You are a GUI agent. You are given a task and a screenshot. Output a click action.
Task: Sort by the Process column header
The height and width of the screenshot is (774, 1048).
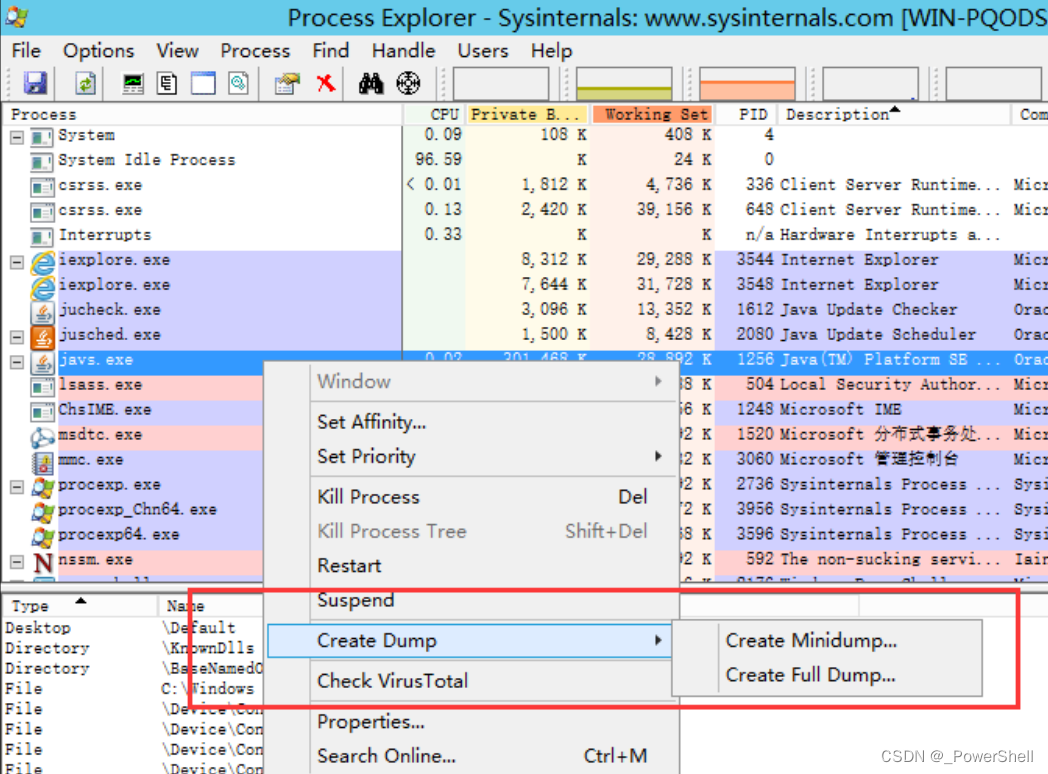202,114
